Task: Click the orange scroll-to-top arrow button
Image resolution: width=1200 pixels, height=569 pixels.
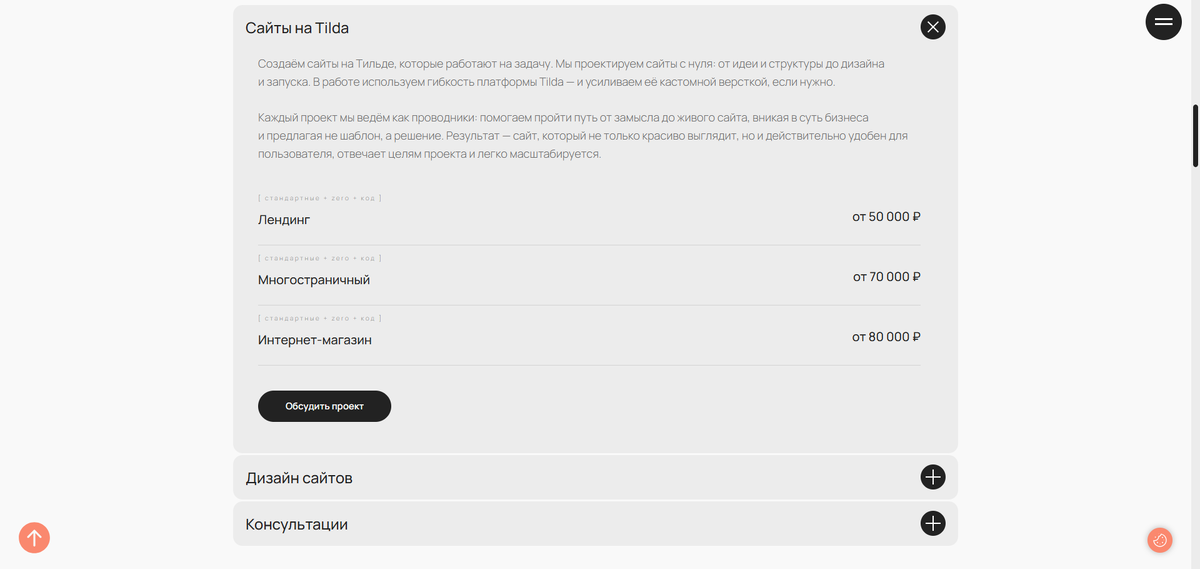Action: point(34,538)
